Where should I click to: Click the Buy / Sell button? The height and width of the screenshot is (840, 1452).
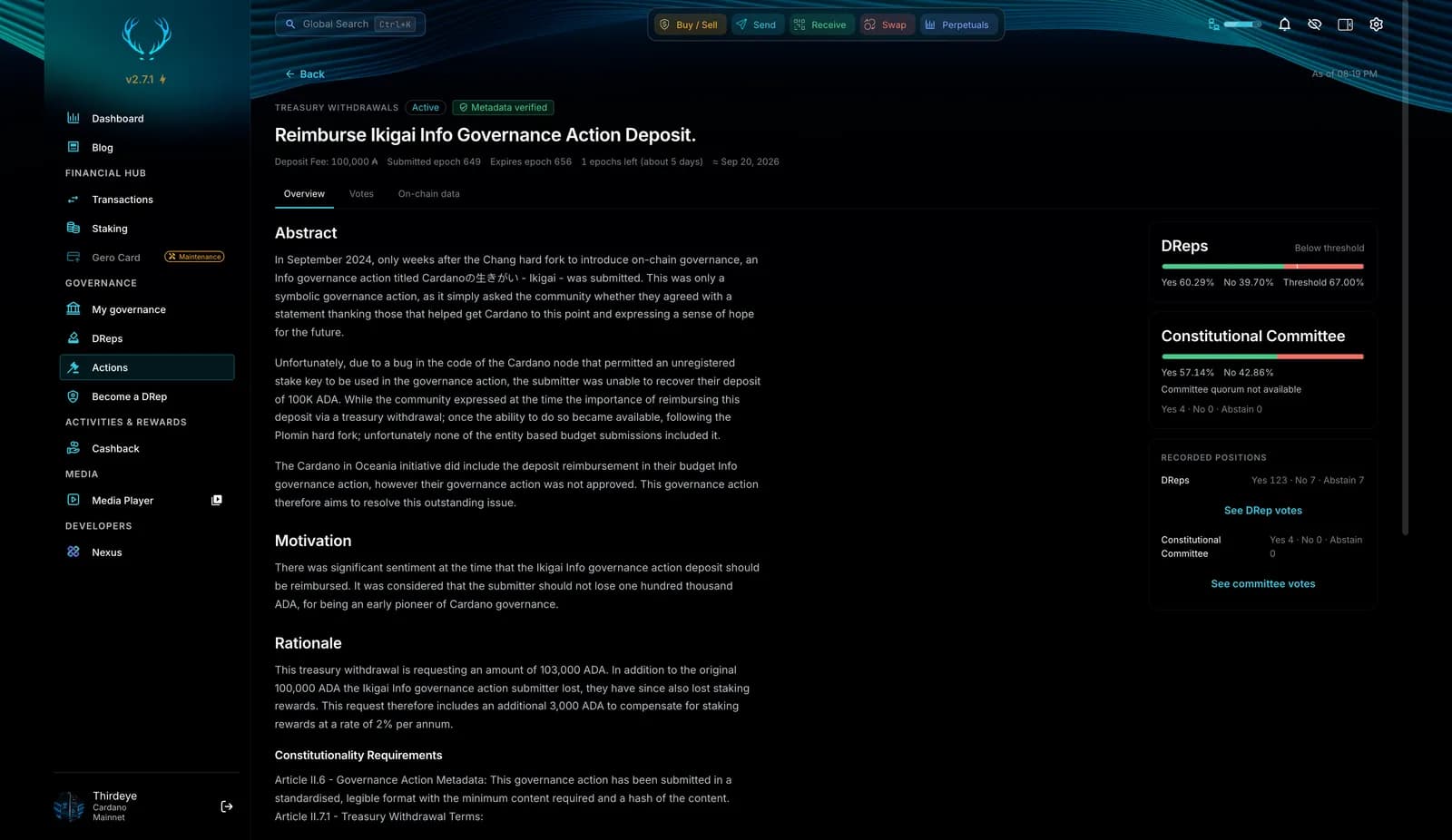pyautogui.click(x=689, y=24)
